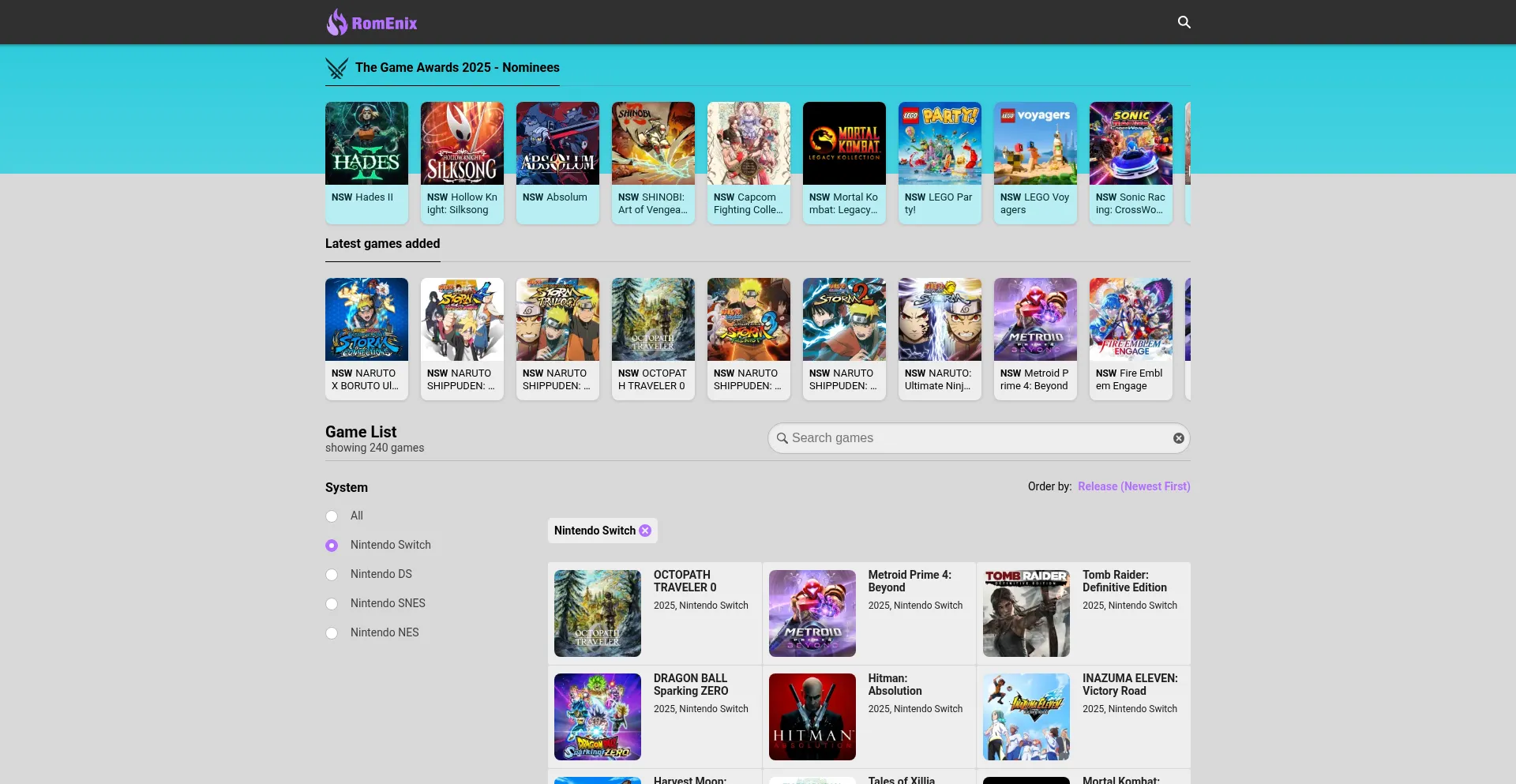
Task: Open the Release (Newest First) order dropdown
Action: [x=1133, y=486]
